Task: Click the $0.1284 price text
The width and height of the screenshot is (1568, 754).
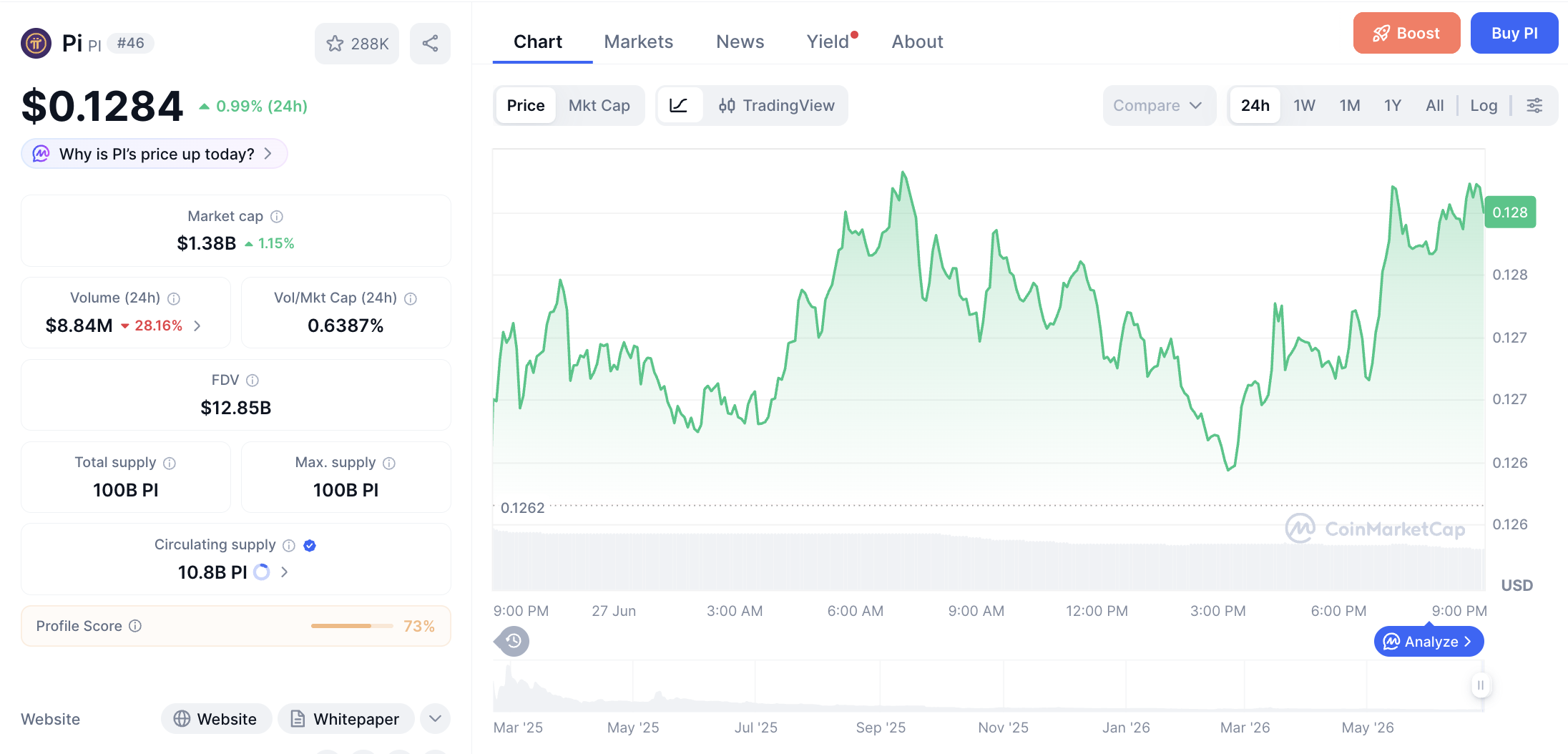Action: click(x=102, y=106)
